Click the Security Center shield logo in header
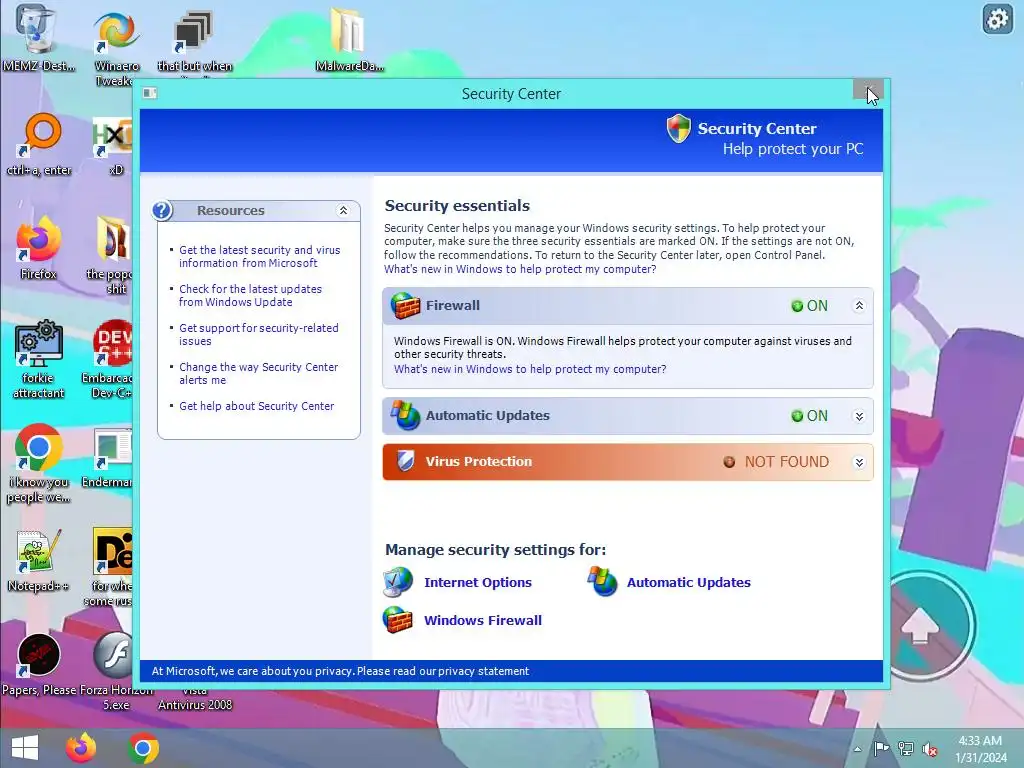 pos(679,128)
